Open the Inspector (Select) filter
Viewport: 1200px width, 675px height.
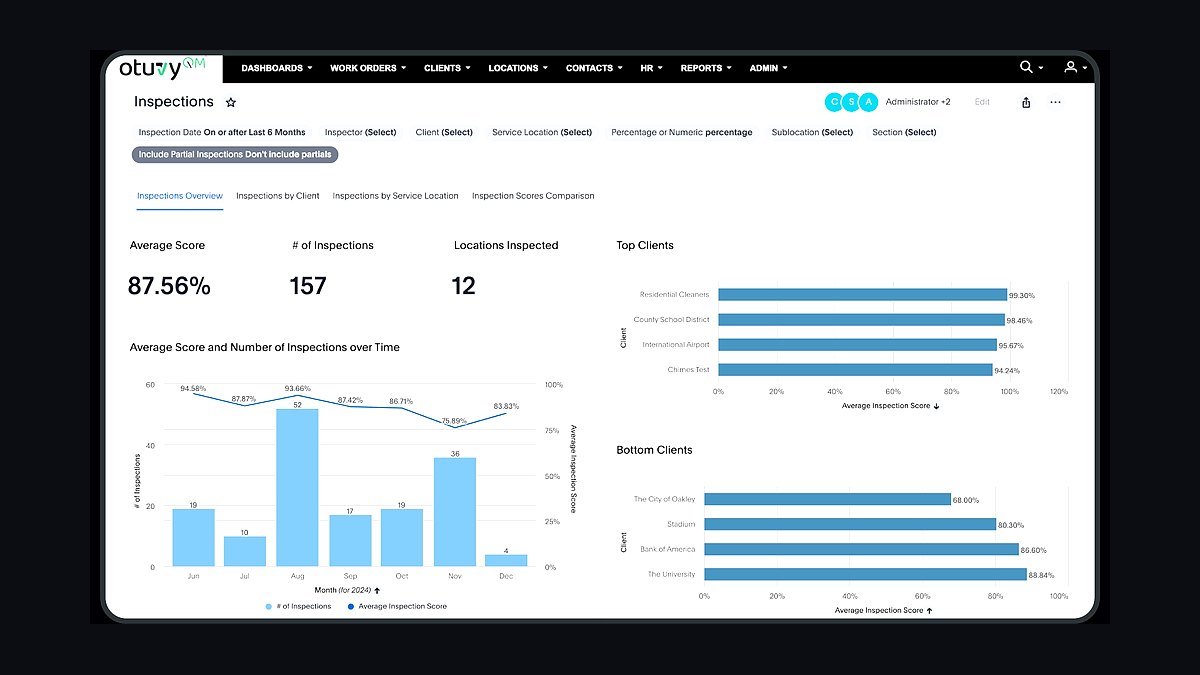[360, 132]
